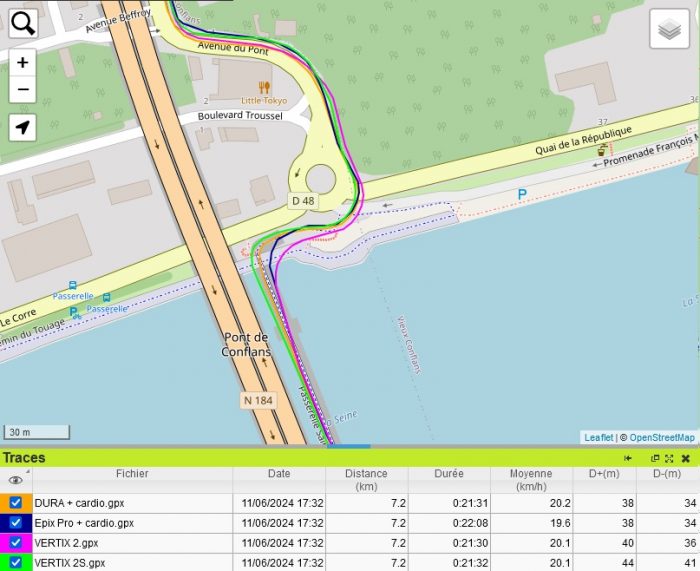Toggle visibility of all traces with eye icon
This screenshot has width=700, height=571.
(15, 481)
